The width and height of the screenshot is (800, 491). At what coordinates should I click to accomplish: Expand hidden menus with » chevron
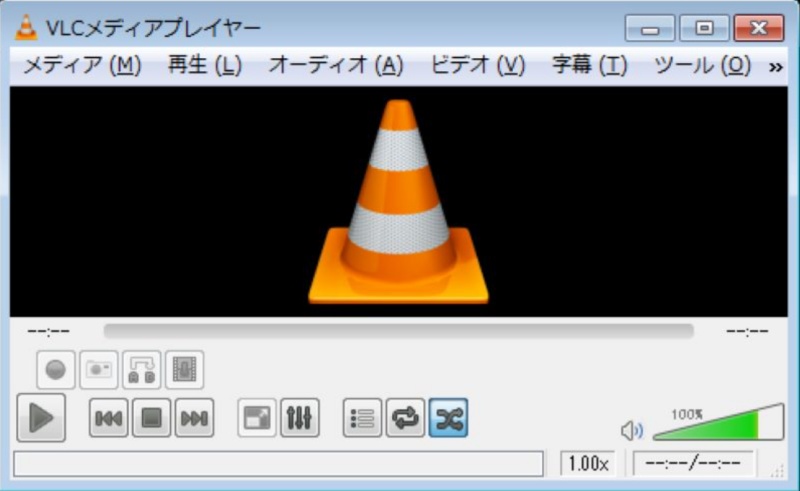(776, 67)
